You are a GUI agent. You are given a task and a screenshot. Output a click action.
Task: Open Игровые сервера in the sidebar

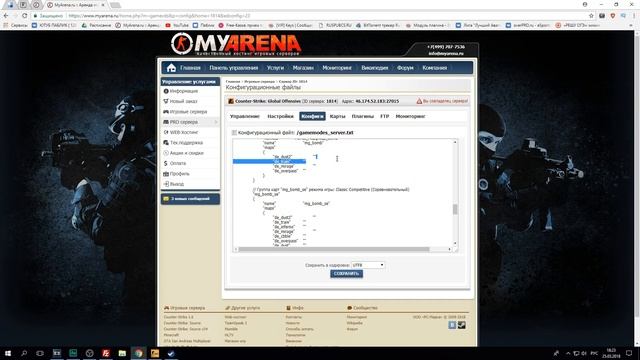coord(188,111)
